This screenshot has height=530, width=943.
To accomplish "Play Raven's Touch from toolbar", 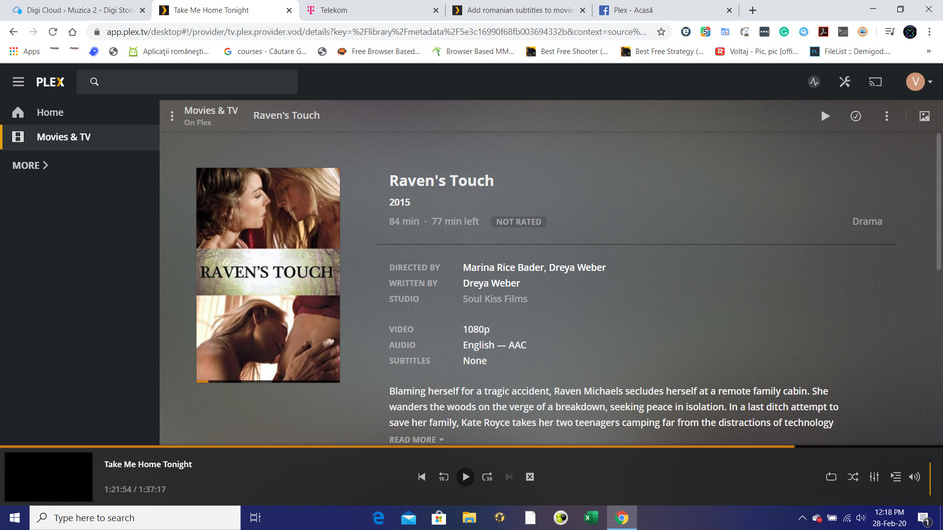I will coord(825,116).
